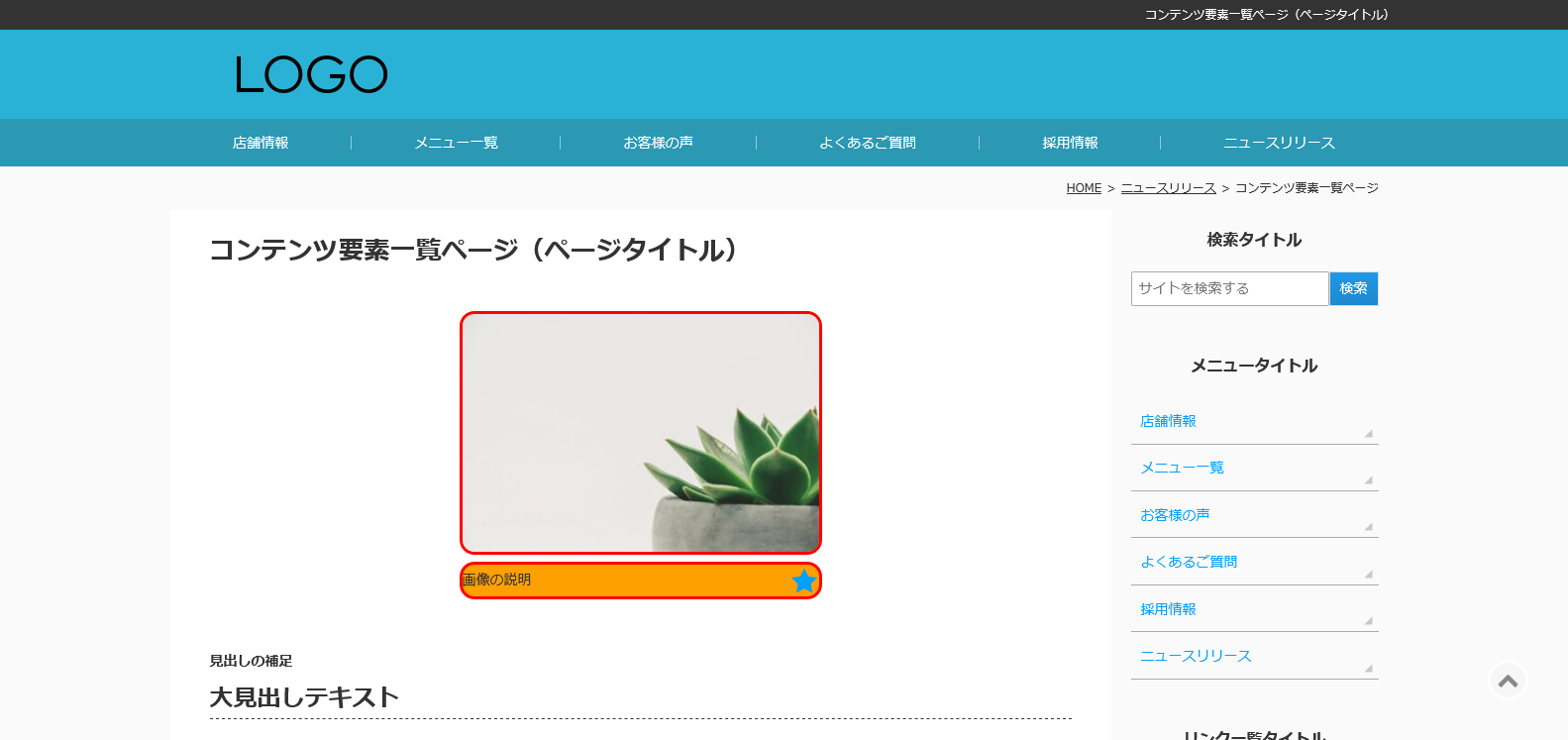Click the 画像の説明 caption text
This screenshot has height=740, width=1568.
click(497, 580)
